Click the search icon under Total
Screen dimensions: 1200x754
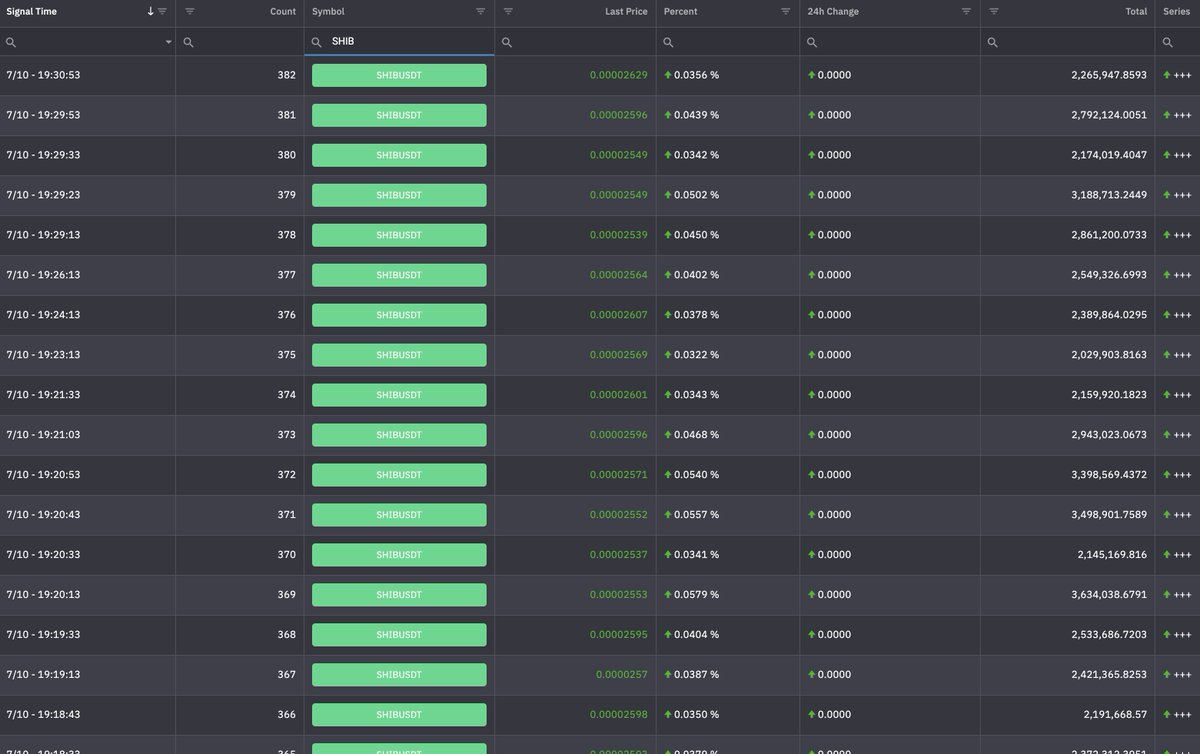click(993, 42)
